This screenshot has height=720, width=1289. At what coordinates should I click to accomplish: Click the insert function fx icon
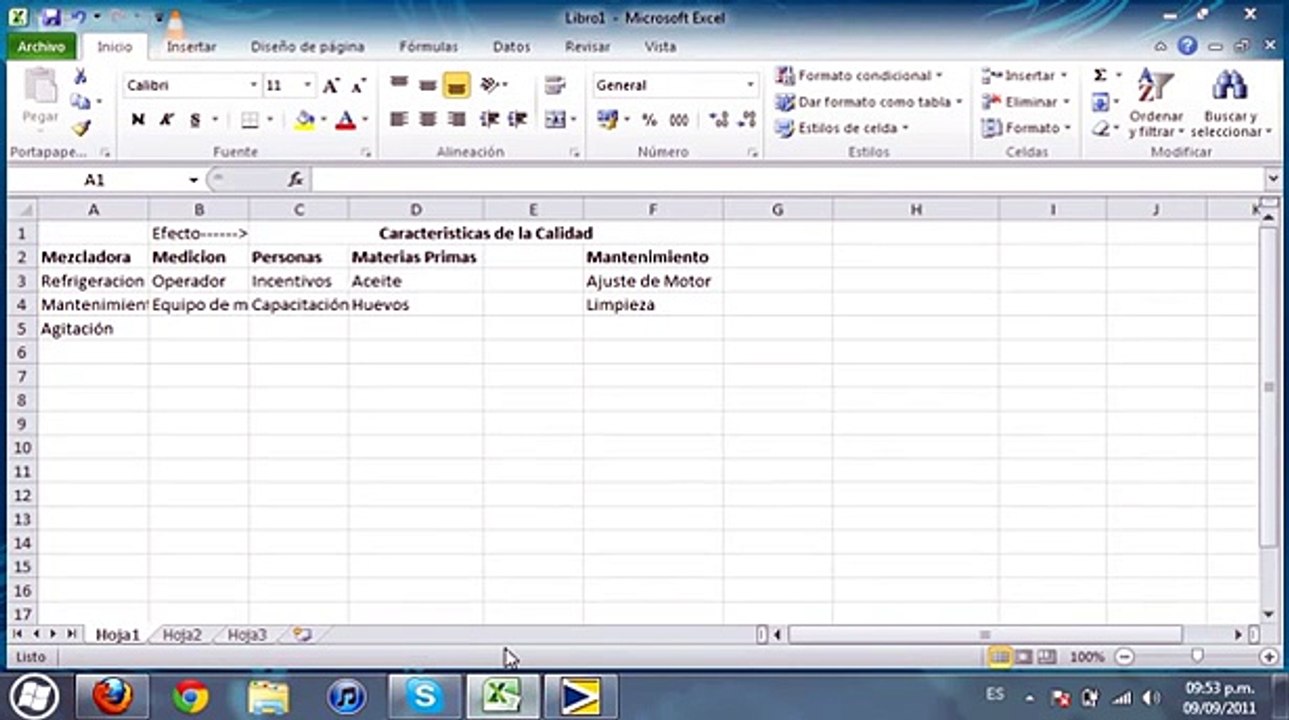click(295, 180)
